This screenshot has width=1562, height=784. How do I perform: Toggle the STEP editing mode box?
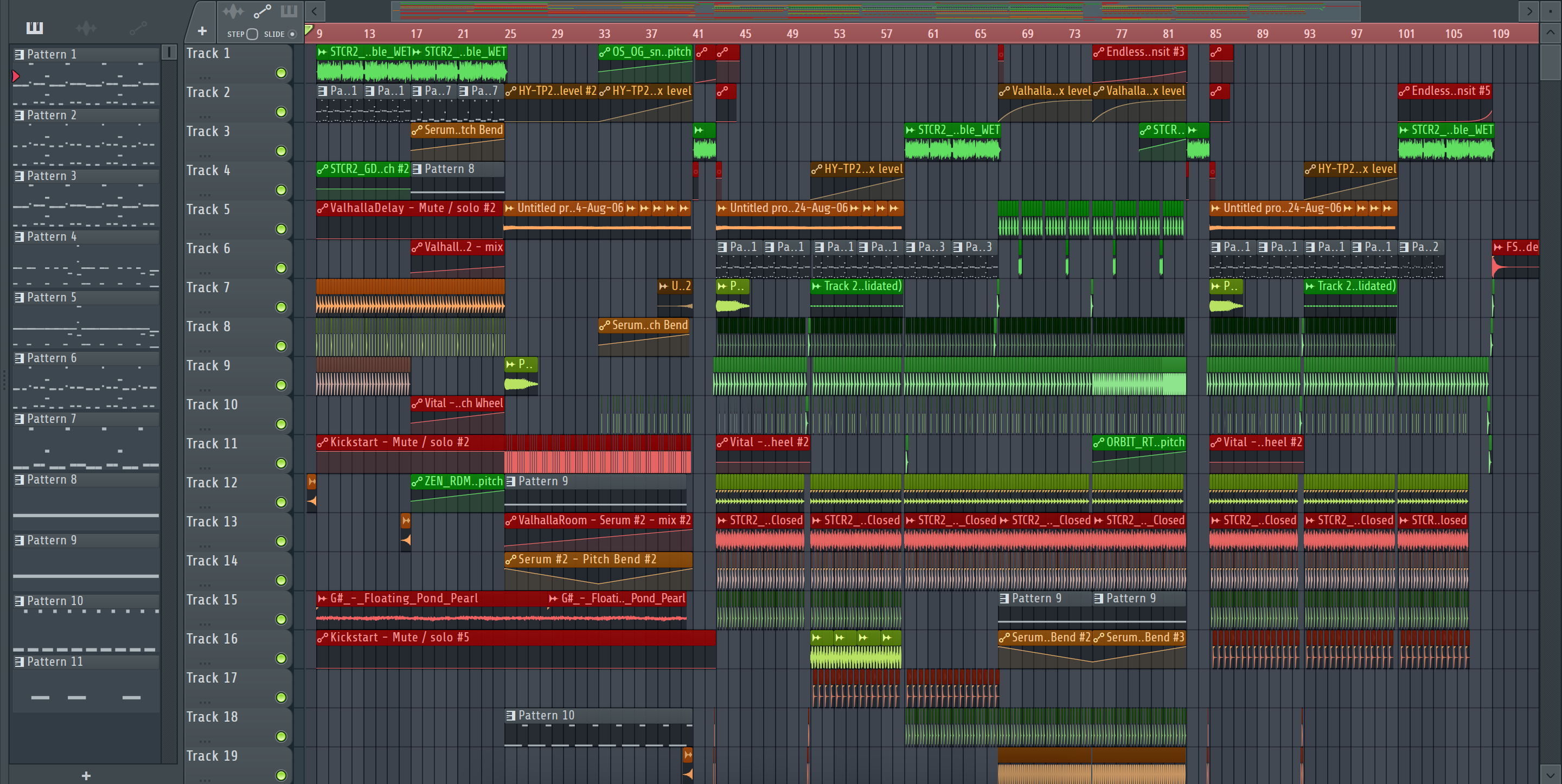(x=253, y=35)
